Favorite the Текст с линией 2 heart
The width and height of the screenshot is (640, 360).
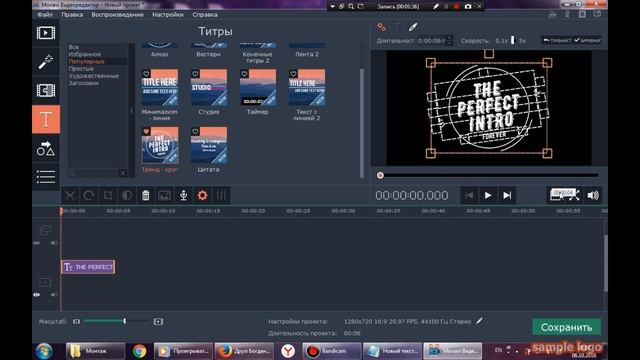[293, 74]
